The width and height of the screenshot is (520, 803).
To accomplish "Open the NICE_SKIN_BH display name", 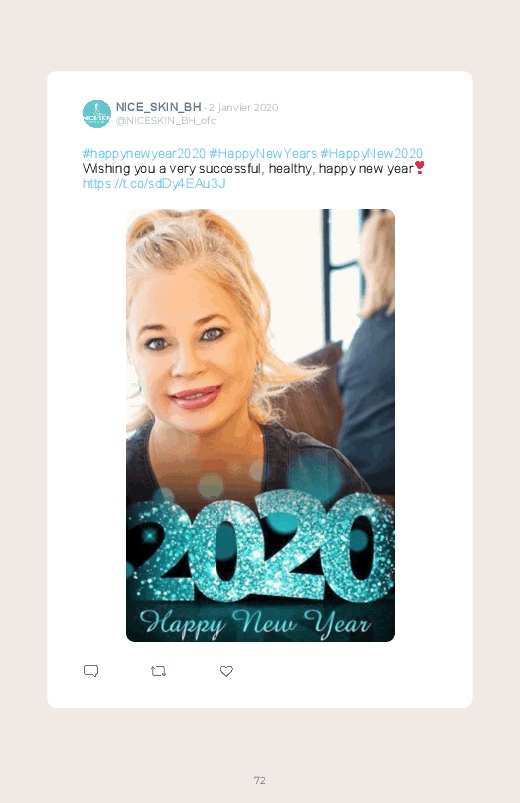I will (158, 107).
